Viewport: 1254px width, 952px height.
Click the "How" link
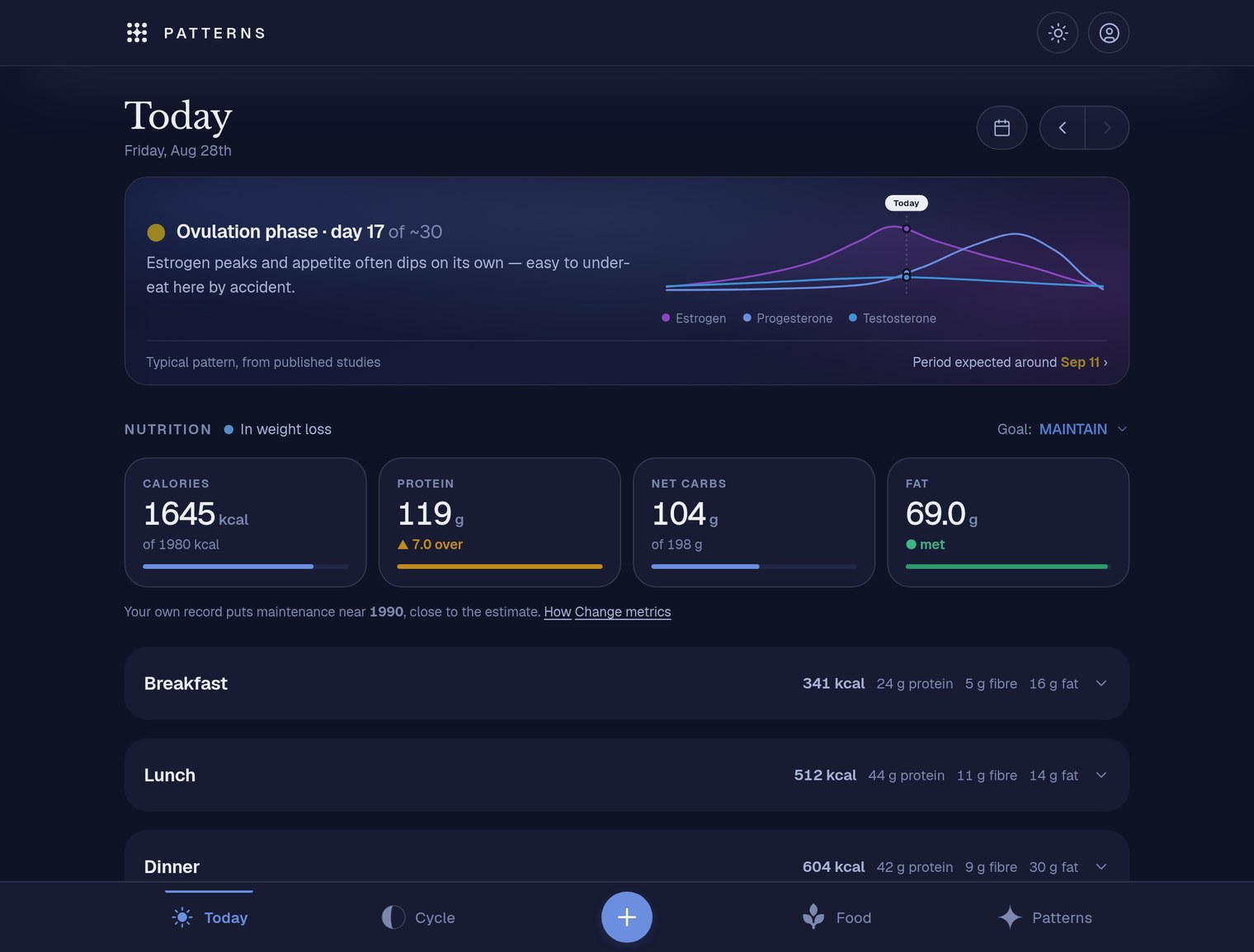click(x=558, y=612)
